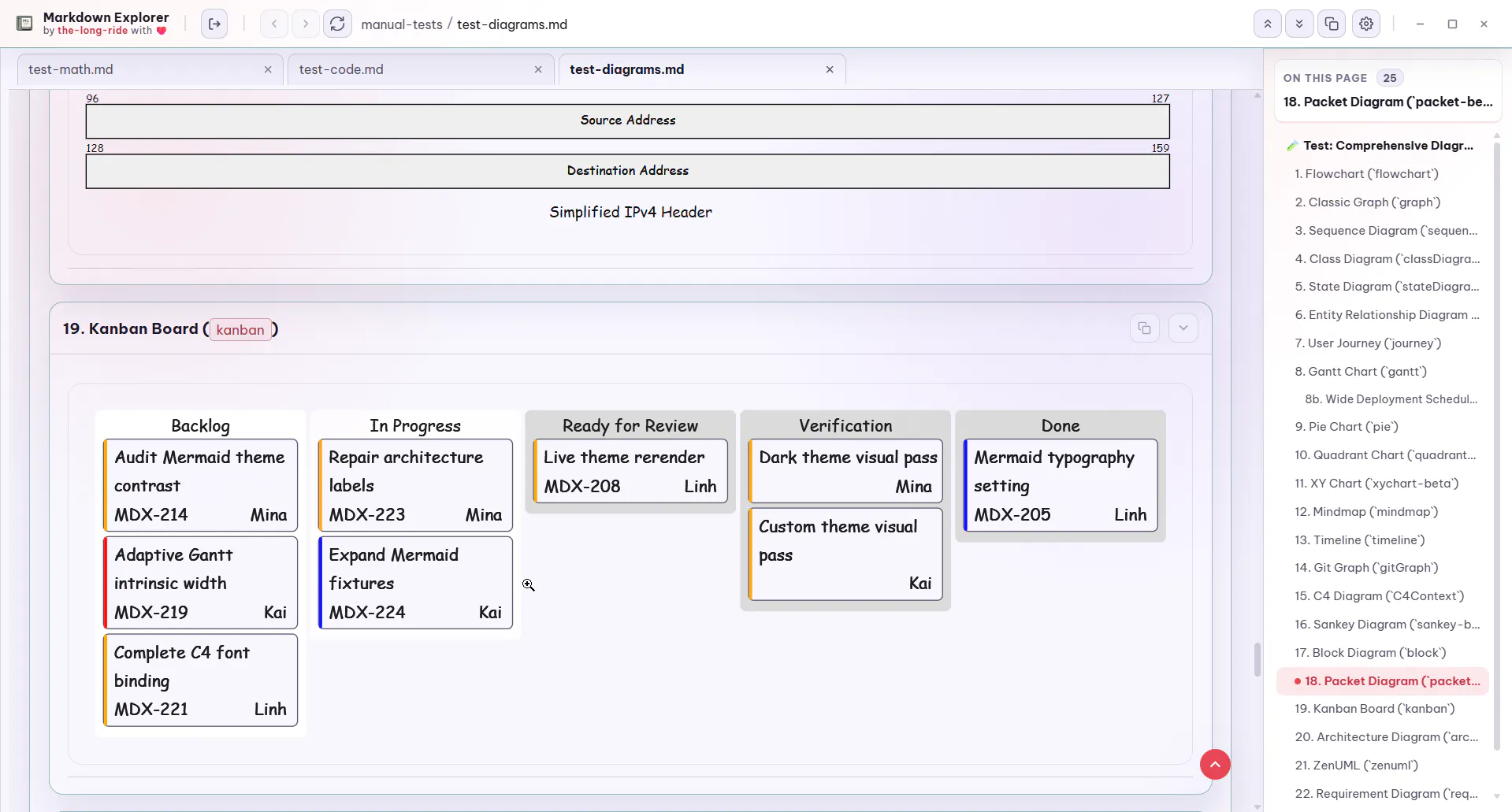Click the Markdown Explorer app logo
The height and width of the screenshot is (812, 1512).
click(x=24, y=24)
